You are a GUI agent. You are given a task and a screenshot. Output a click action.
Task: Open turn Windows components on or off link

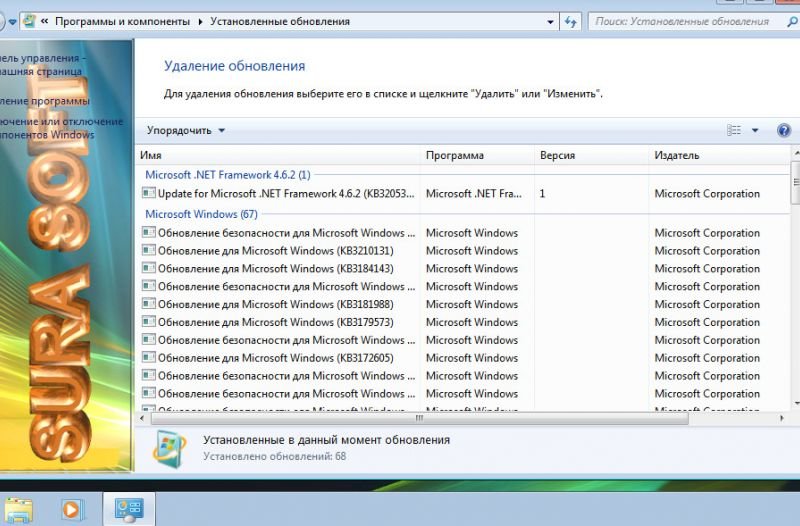click(61, 128)
